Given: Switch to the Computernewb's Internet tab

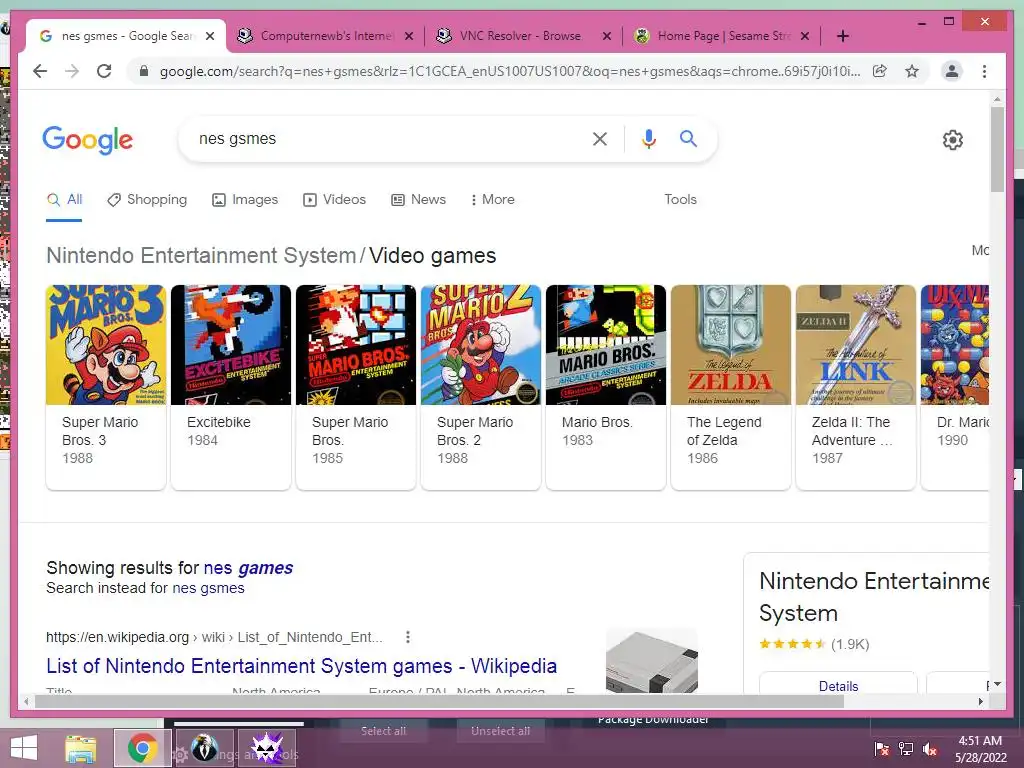Looking at the screenshot, I should pos(325,36).
